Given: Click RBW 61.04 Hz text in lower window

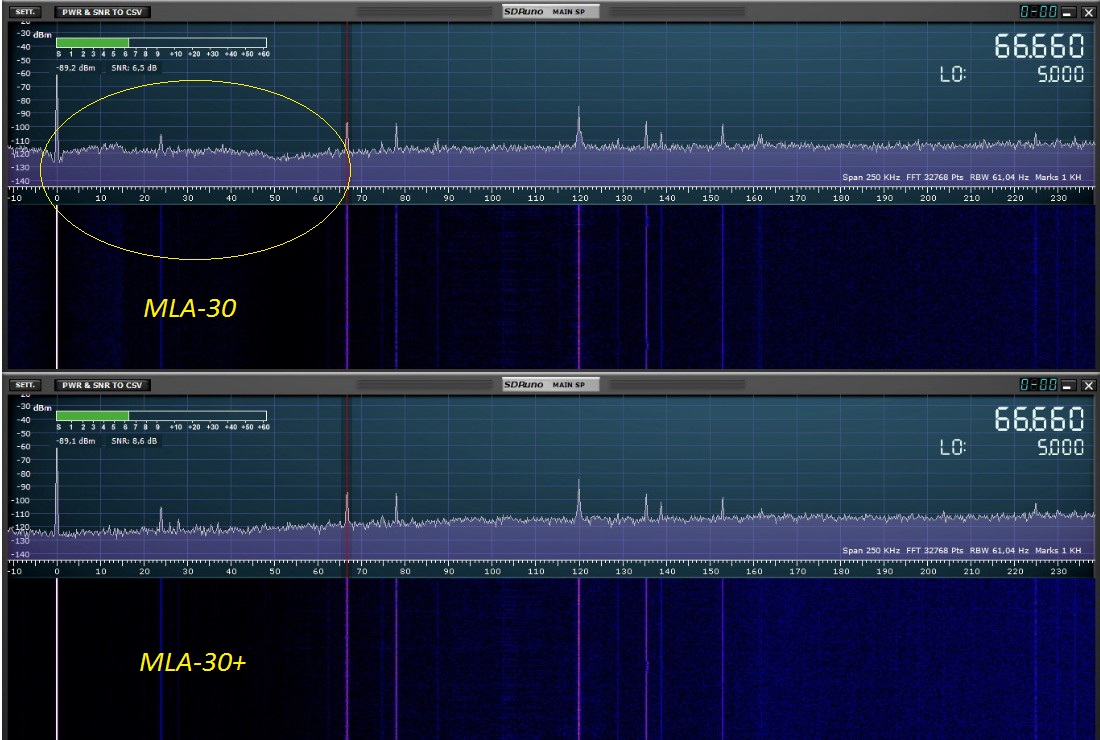Looking at the screenshot, I should (999, 551).
